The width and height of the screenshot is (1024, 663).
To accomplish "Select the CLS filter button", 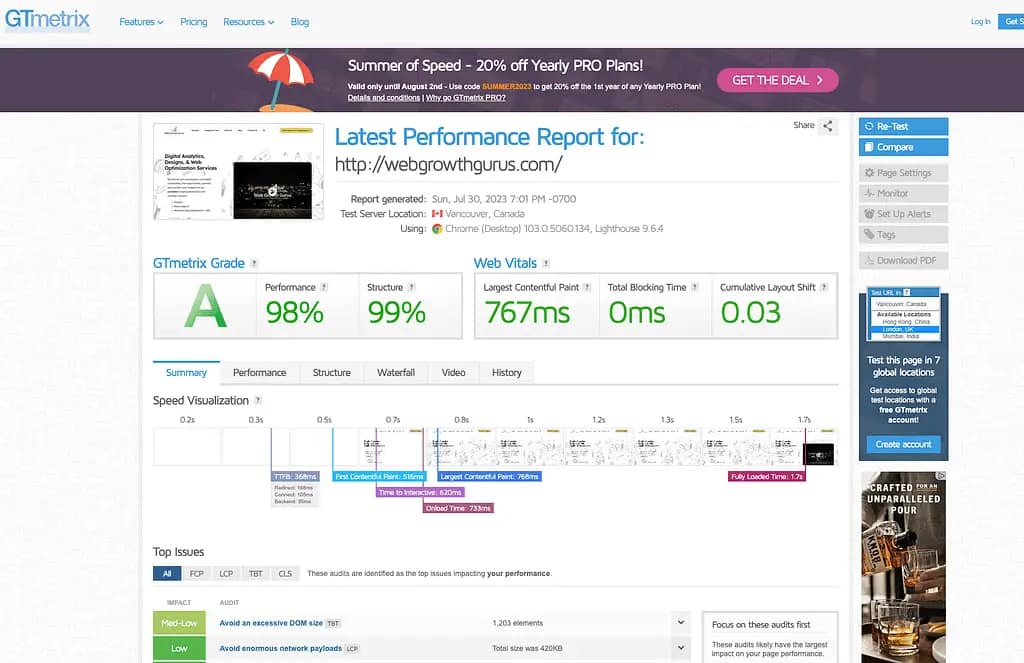I will (x=284, y=573).
